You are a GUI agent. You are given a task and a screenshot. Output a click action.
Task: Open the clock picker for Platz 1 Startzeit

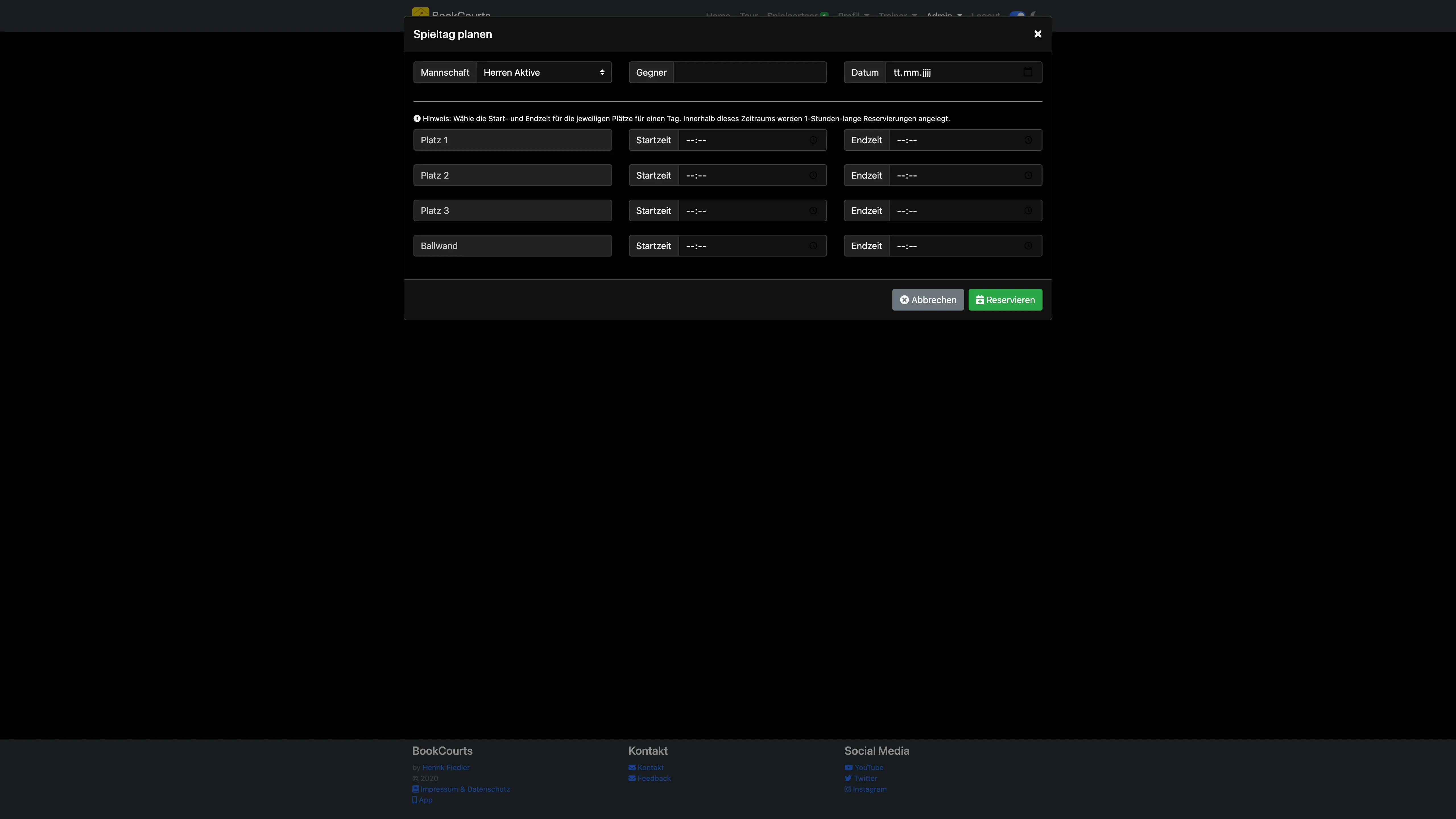tap(813, 140)
